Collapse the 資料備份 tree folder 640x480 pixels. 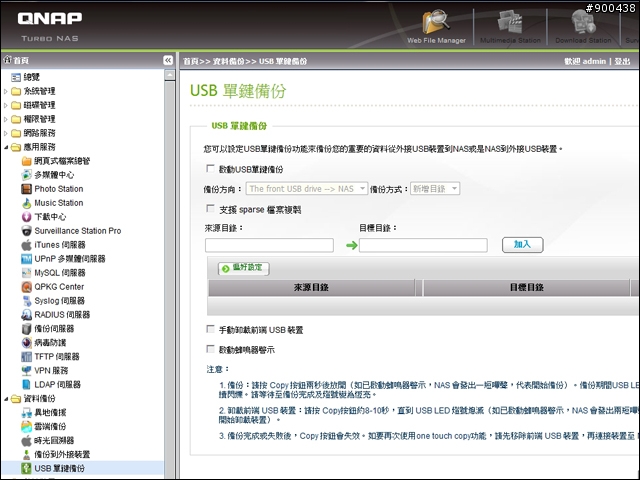[6, 399]
